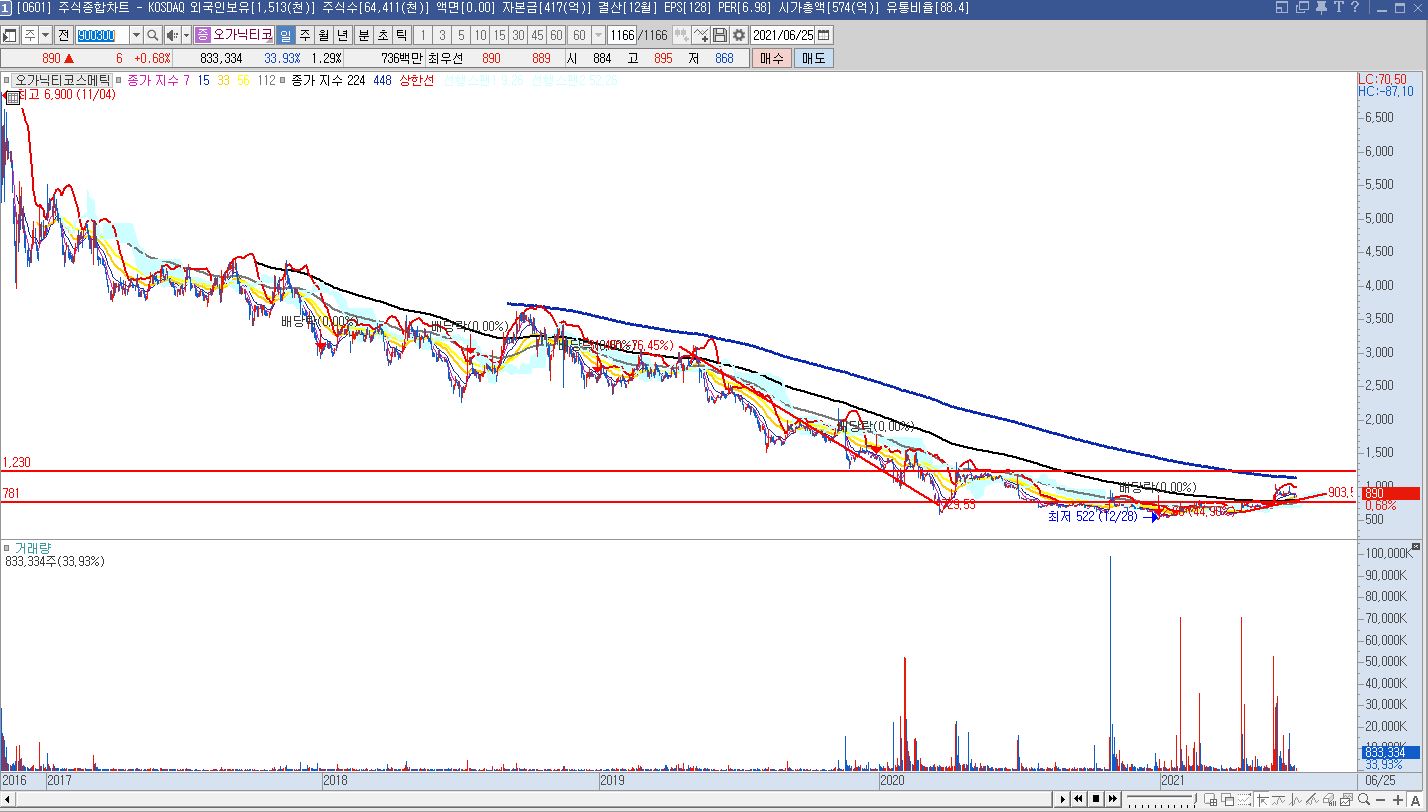Viewport: 1428px width, 812px height.
Task: Click the stop button at bottom
Action: [x=1096, y=799]
